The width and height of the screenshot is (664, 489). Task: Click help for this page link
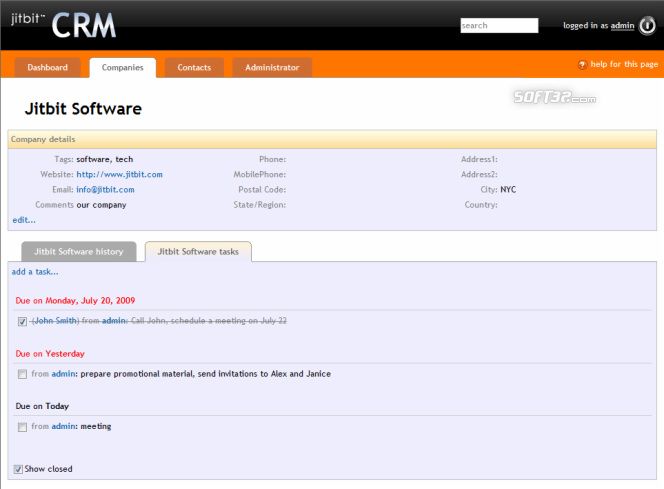coord(624,64)
